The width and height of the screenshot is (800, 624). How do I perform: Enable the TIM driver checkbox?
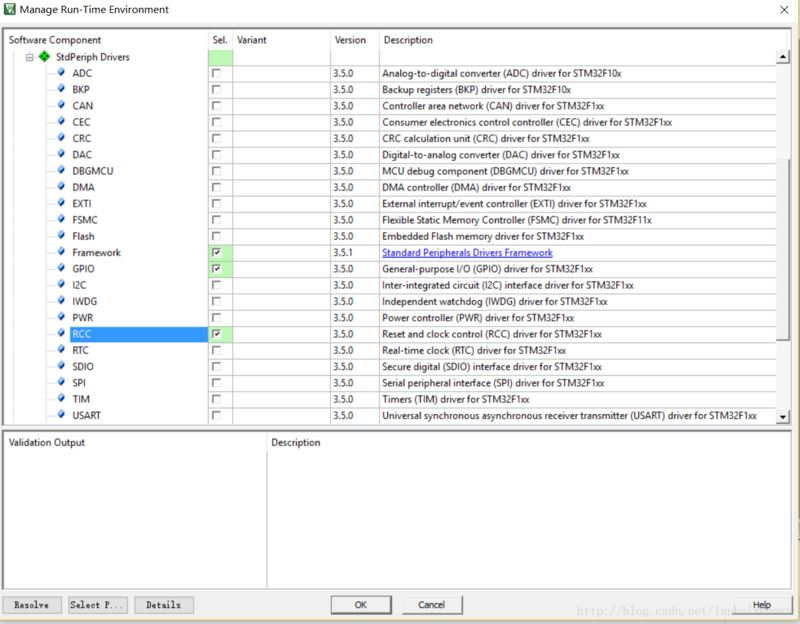pos(217,399)
